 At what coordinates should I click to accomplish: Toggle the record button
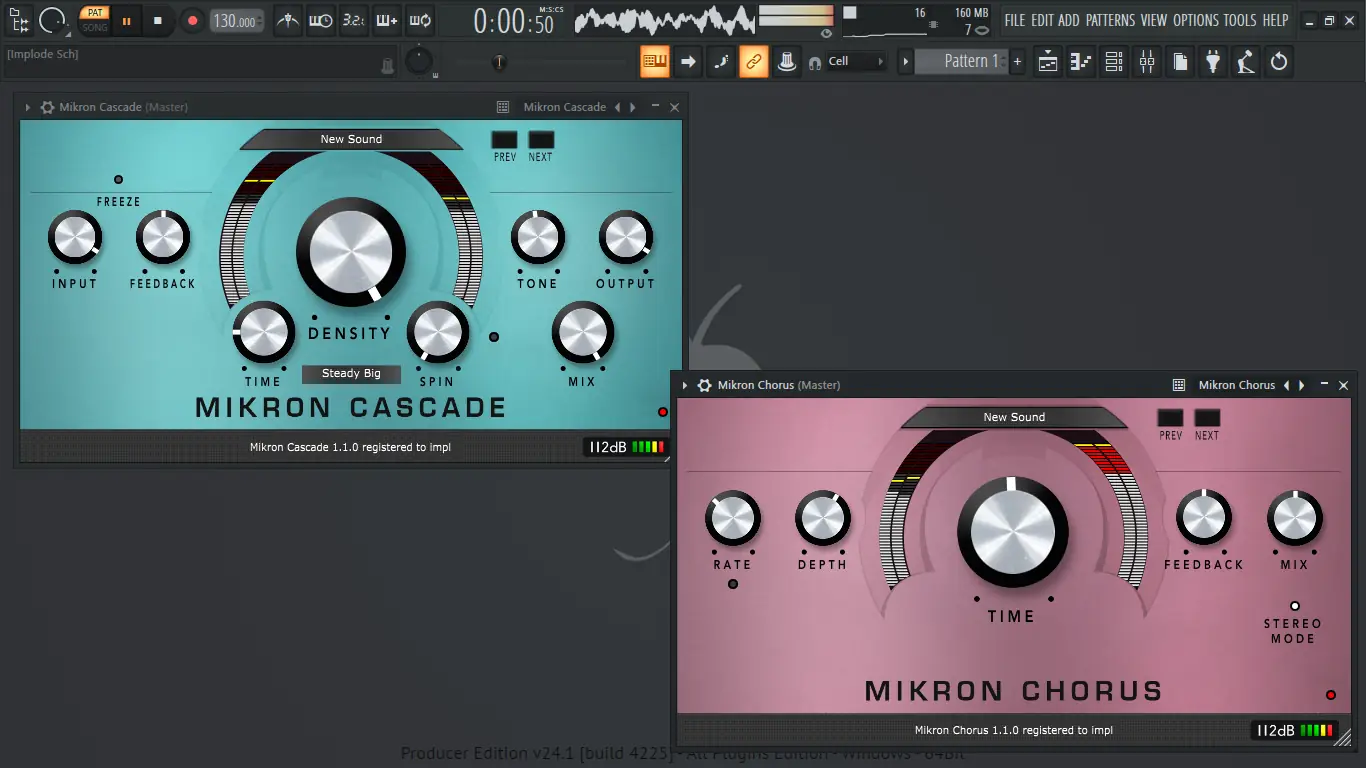click(192, 20)
